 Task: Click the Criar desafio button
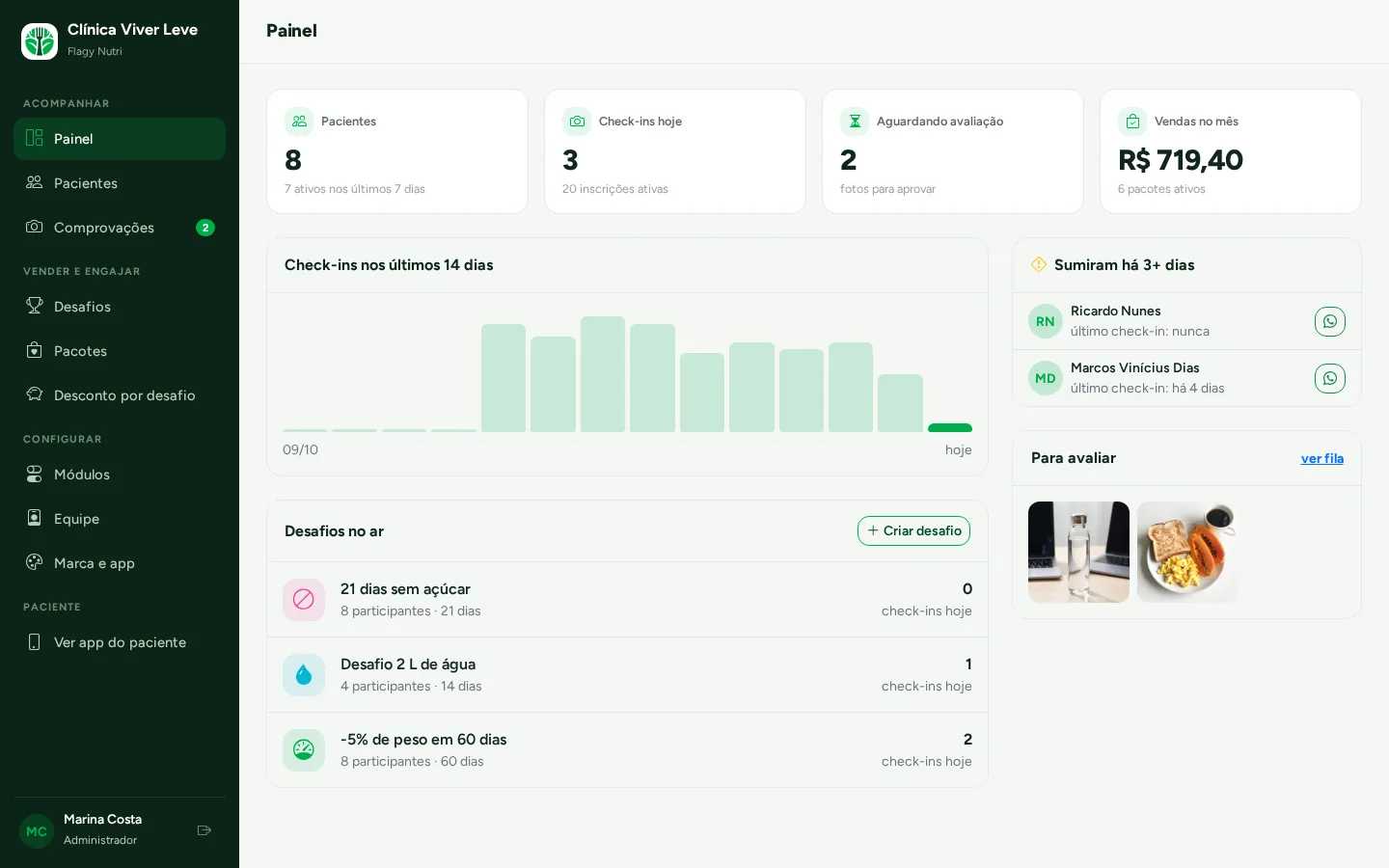pos(913,530)
